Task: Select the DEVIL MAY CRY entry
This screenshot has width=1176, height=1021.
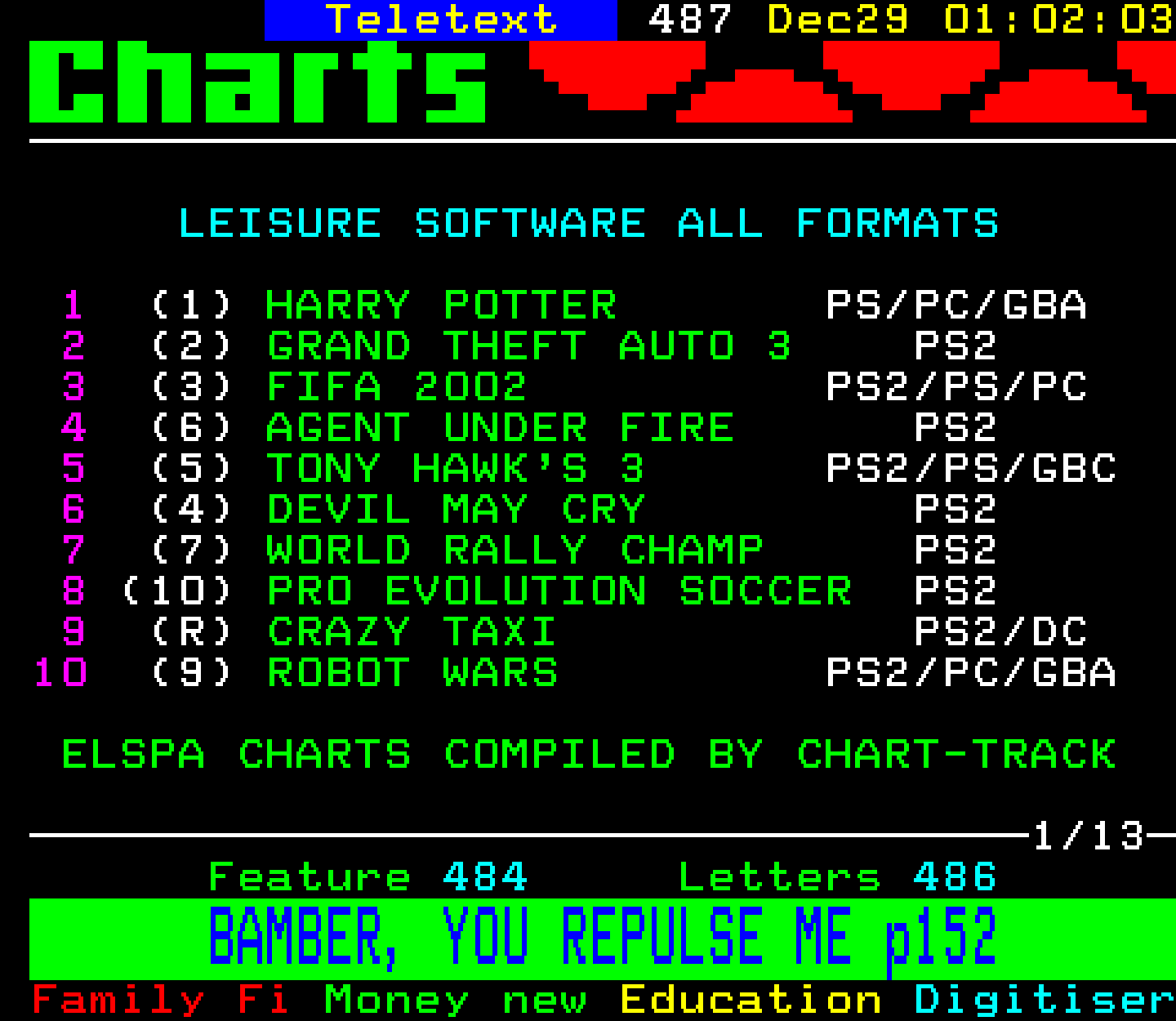Action: pos(456,510)
